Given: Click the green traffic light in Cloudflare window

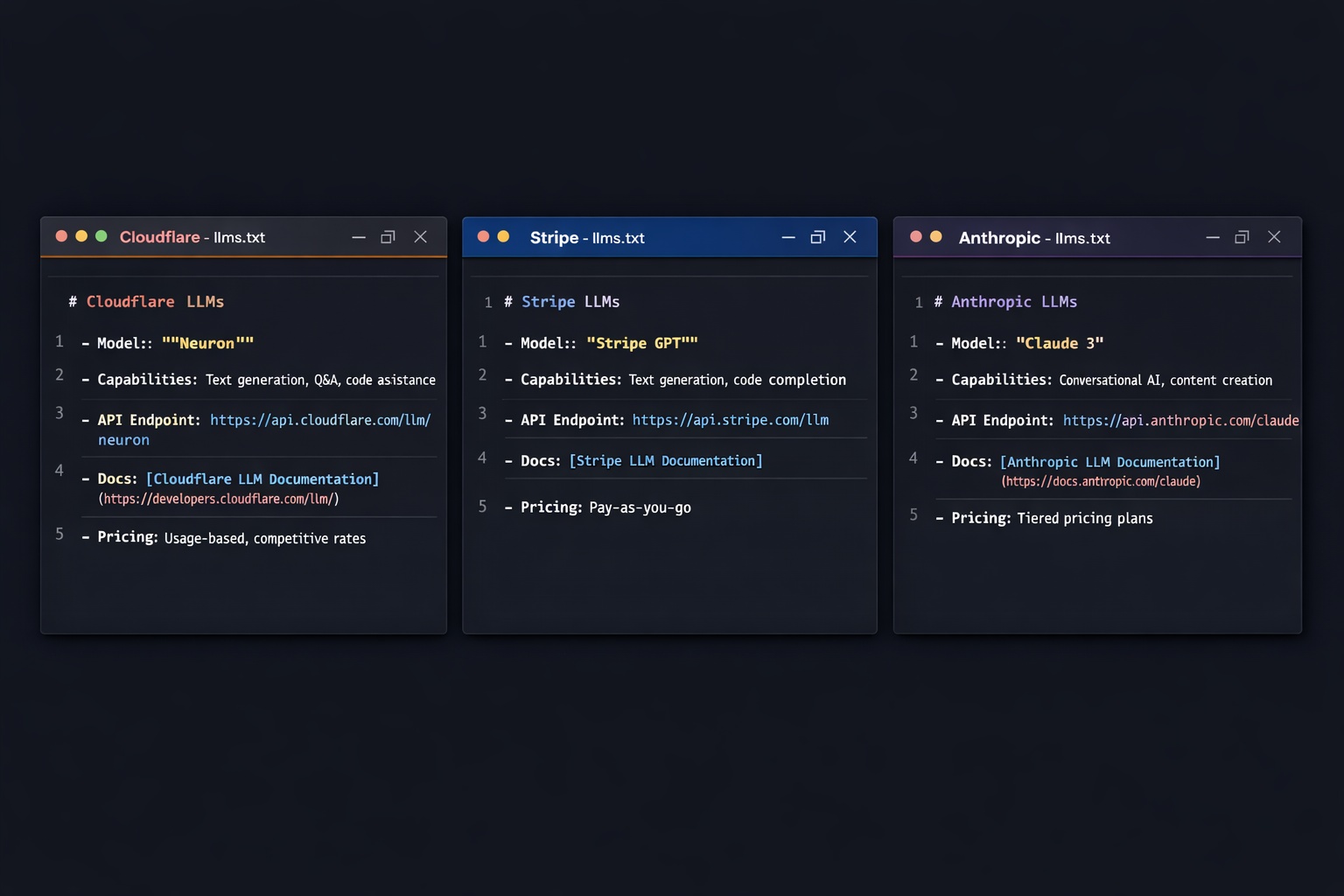Looking at the screenshot, I should tap(101, 235).
